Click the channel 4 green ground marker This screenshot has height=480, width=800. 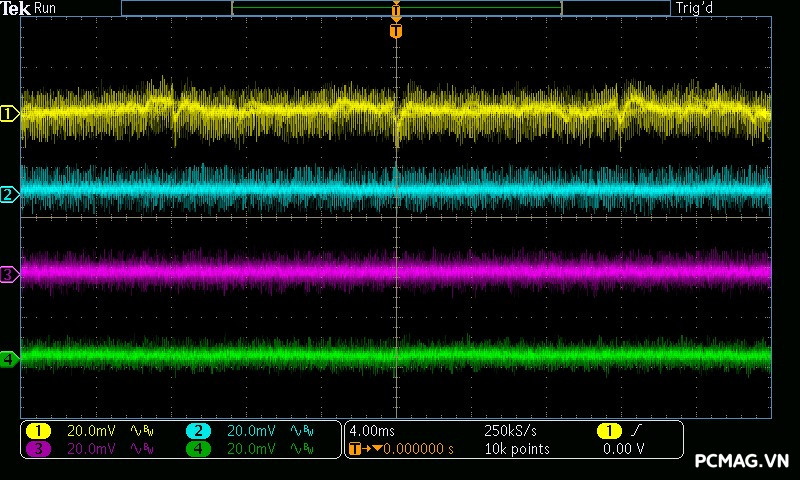click(9, 358)
